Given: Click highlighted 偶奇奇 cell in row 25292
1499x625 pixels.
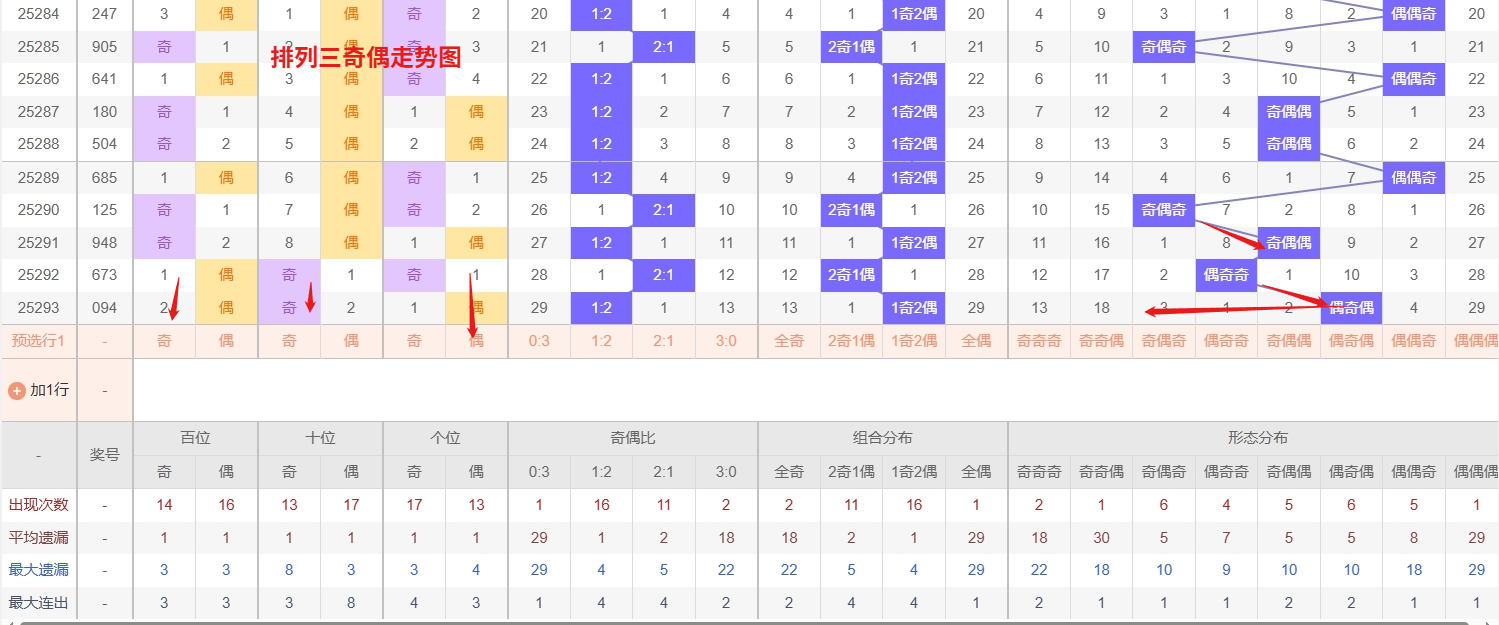Looking at the screenshot, I should coord(1226,275).
